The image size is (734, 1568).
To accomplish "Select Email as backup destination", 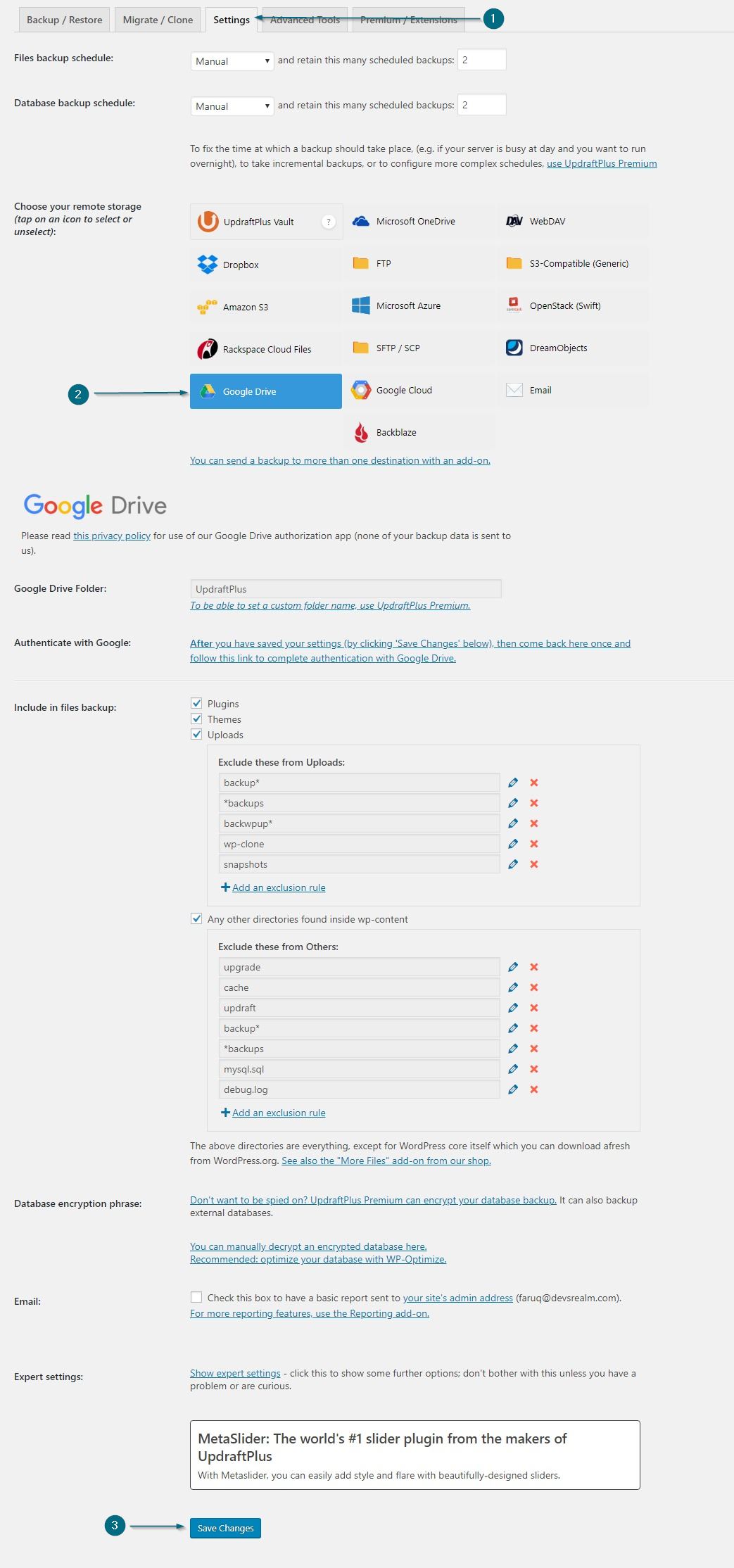I will (573, 391).
